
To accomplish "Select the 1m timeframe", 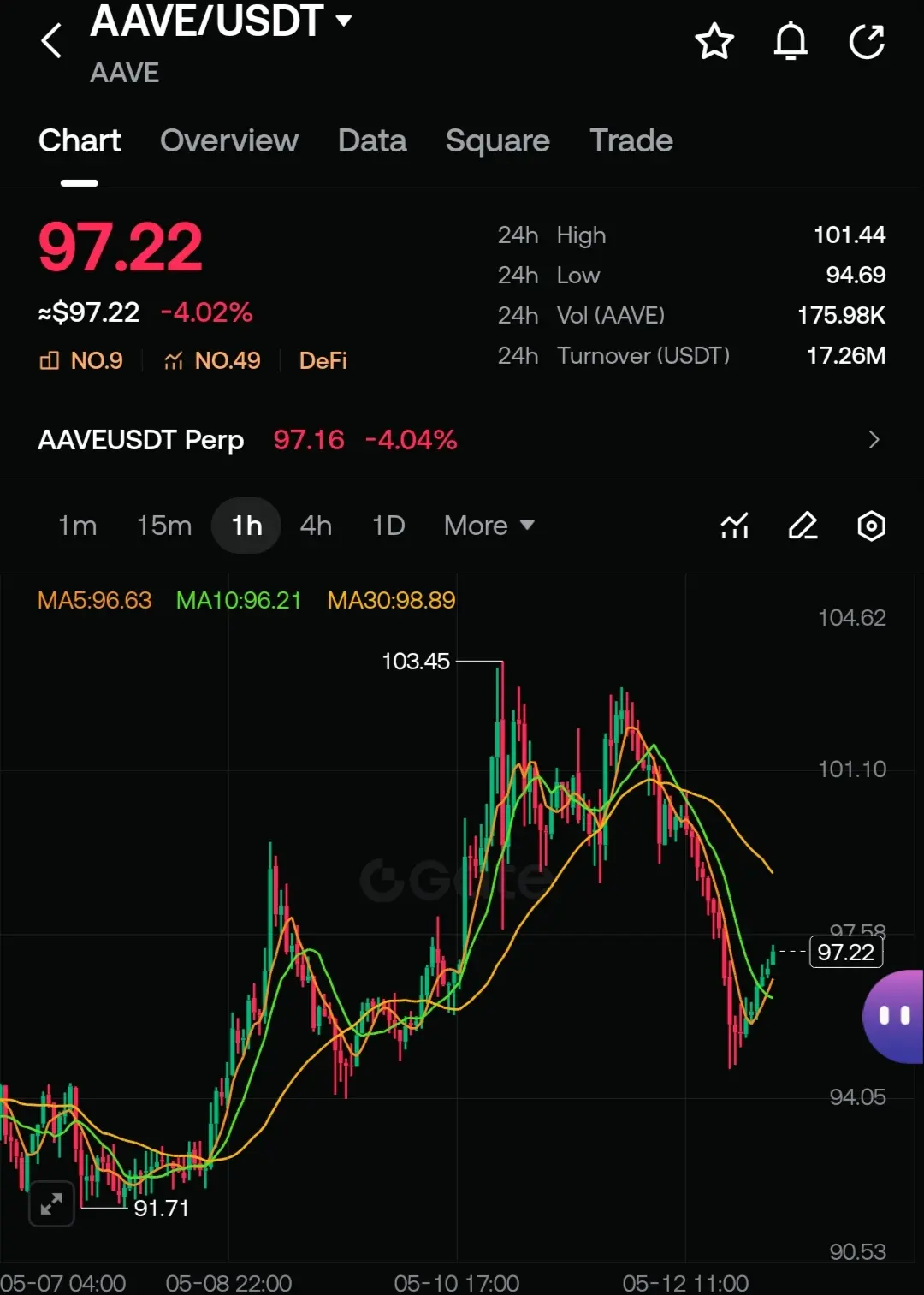I will (77, 526).
